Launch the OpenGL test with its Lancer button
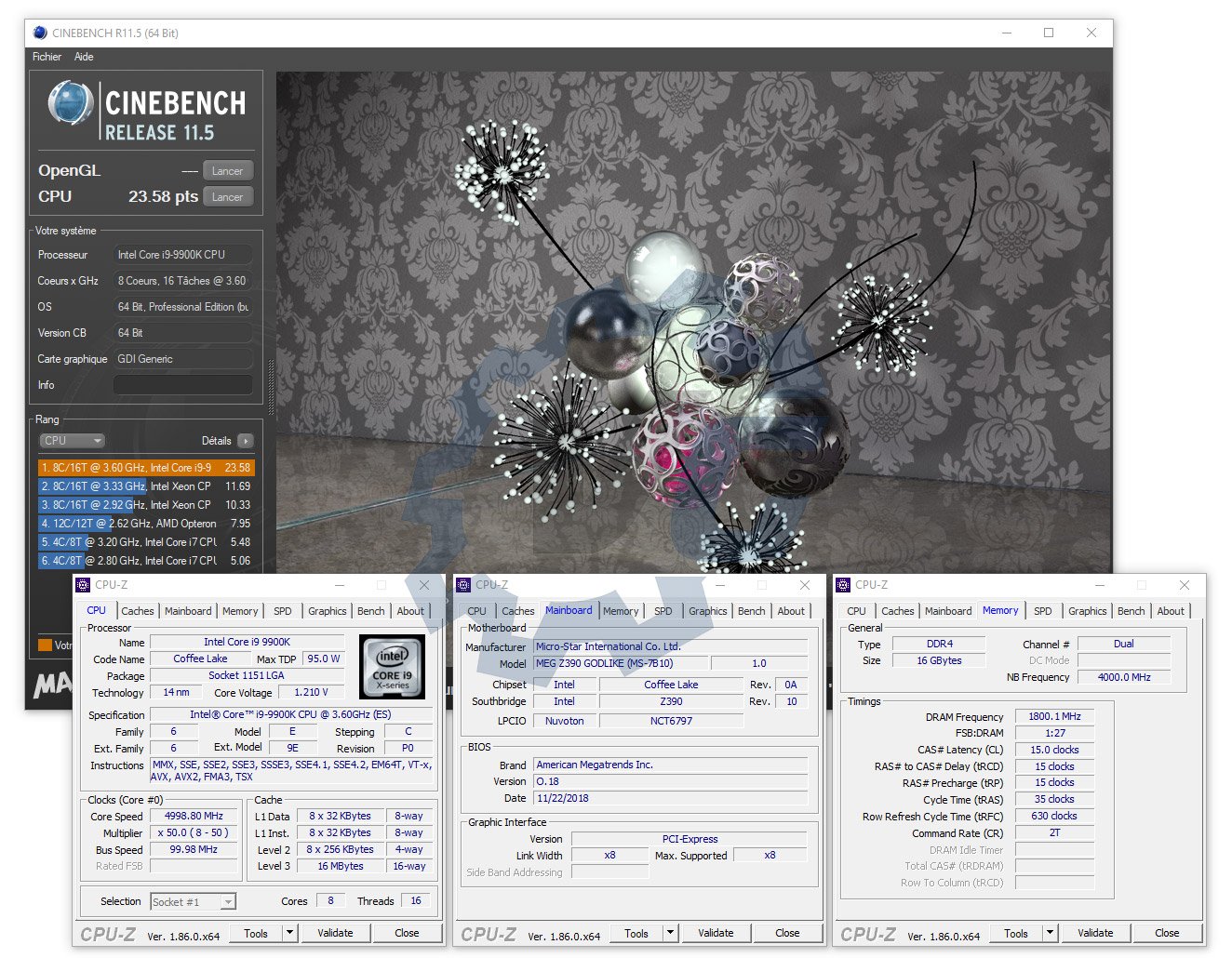Image resolution: width=1232 pixels, height=958 pixels. [227, 171]
